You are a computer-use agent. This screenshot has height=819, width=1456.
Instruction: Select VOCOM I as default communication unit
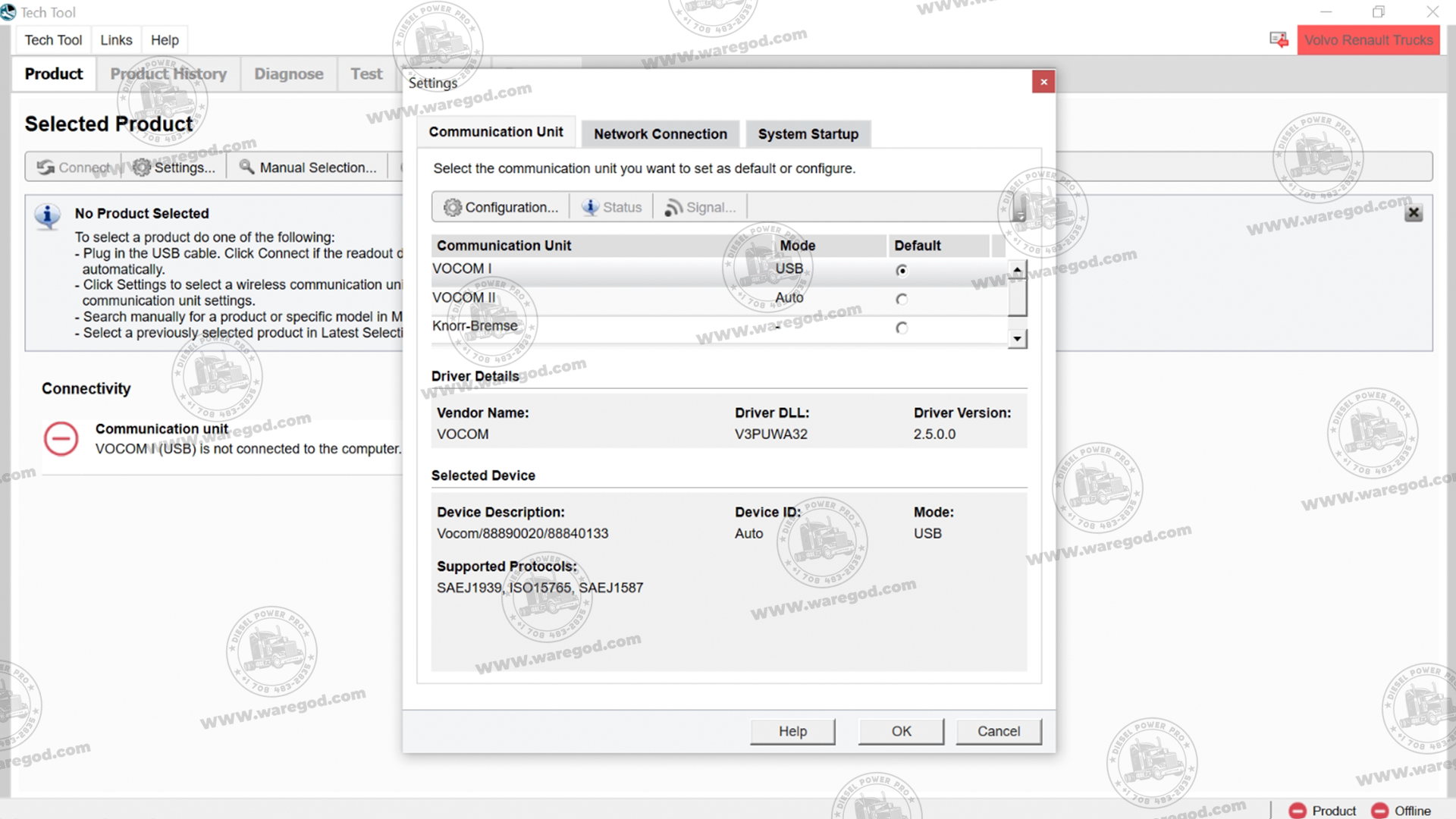[x=902, y=270]
